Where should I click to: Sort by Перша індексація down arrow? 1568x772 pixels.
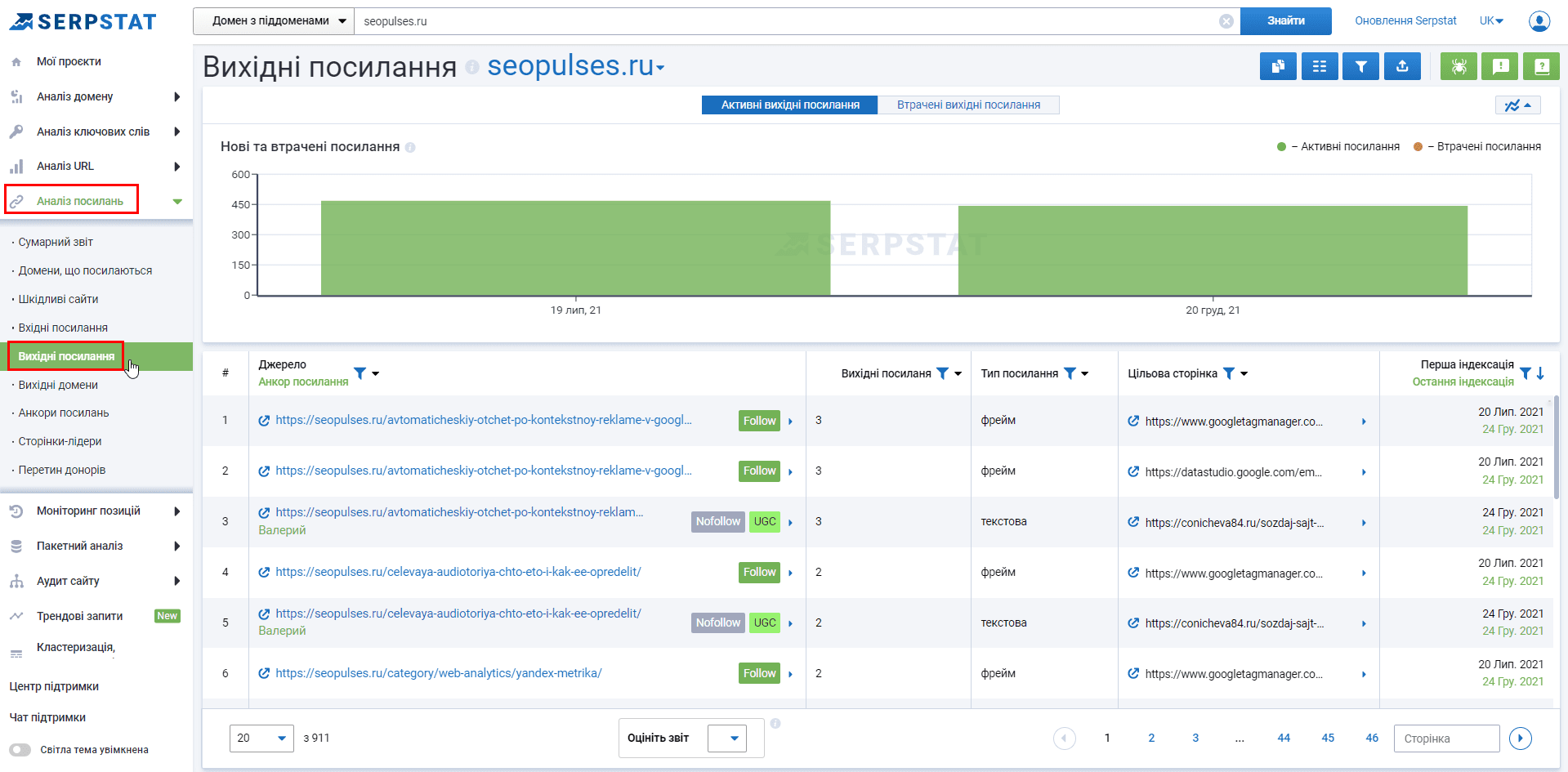click(1540, 373)
